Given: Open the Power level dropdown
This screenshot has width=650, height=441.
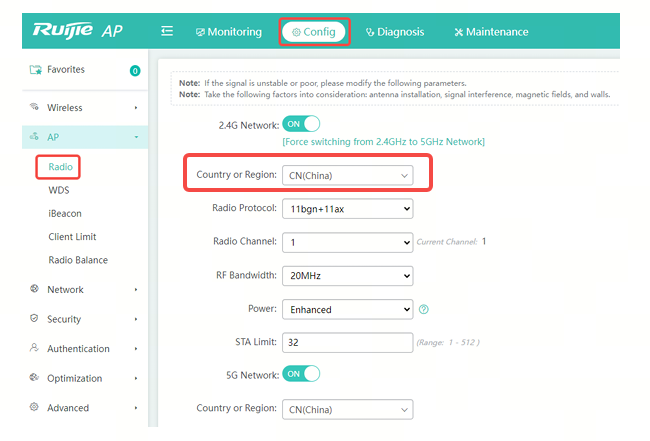Looking at the screenshot, I should (347, 309).
